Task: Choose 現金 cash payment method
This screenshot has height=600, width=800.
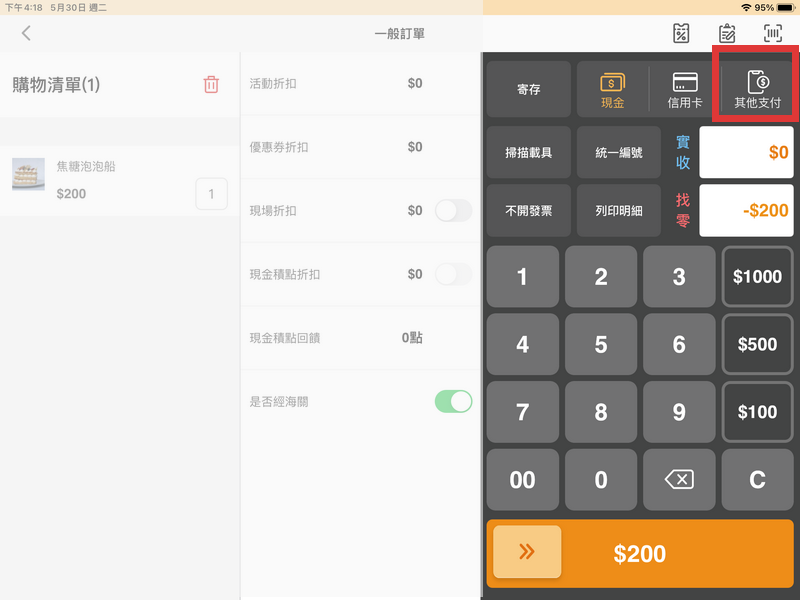Action: pos(613,89)
